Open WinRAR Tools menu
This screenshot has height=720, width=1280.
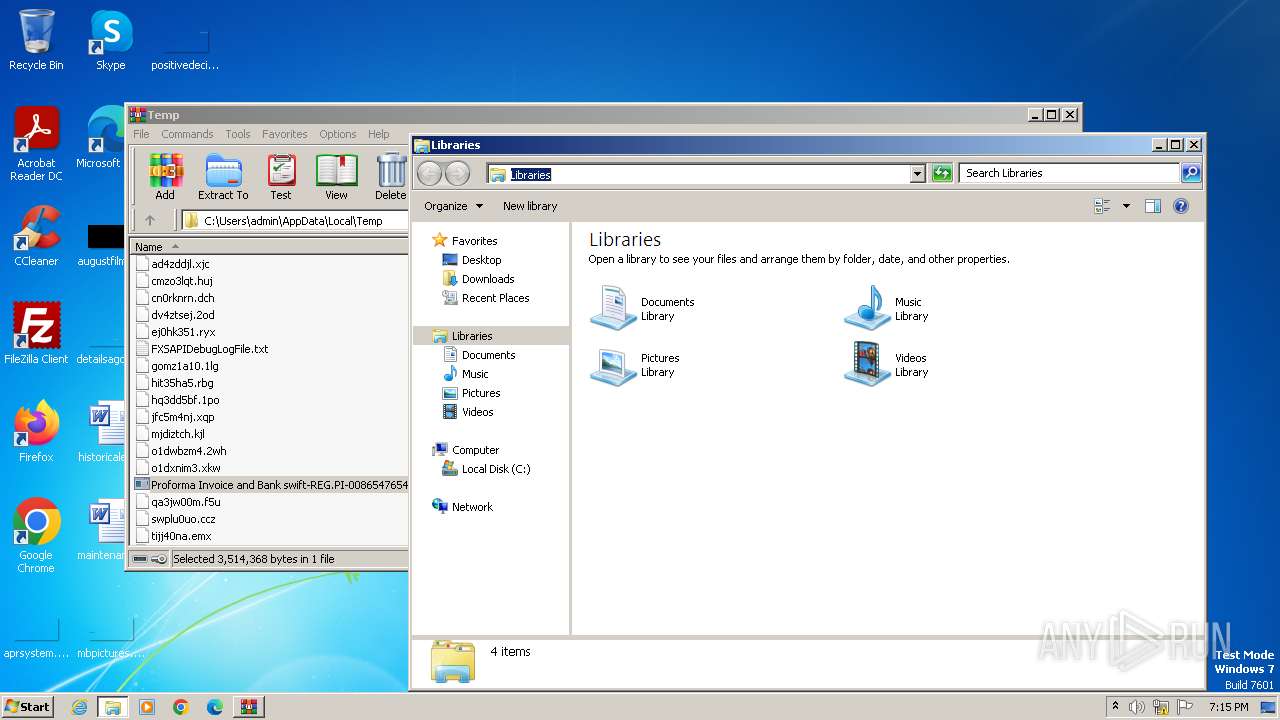point(238,134)
